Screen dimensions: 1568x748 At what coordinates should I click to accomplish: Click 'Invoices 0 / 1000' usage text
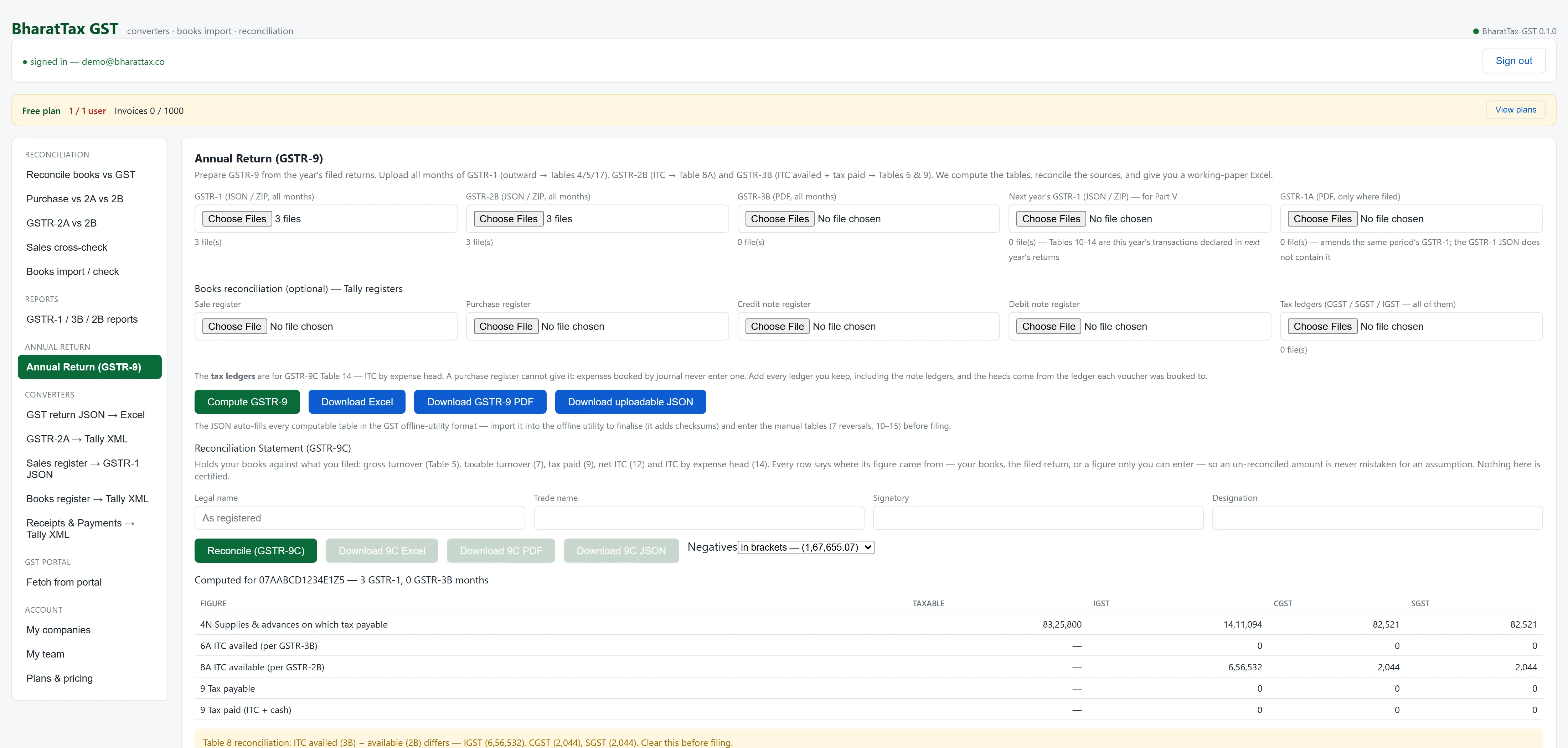click(x=149, y=111)
